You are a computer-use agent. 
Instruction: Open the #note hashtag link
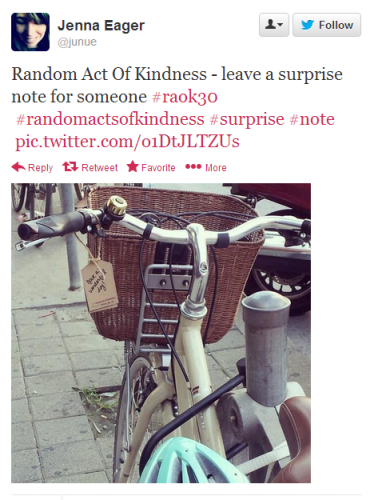312,119
